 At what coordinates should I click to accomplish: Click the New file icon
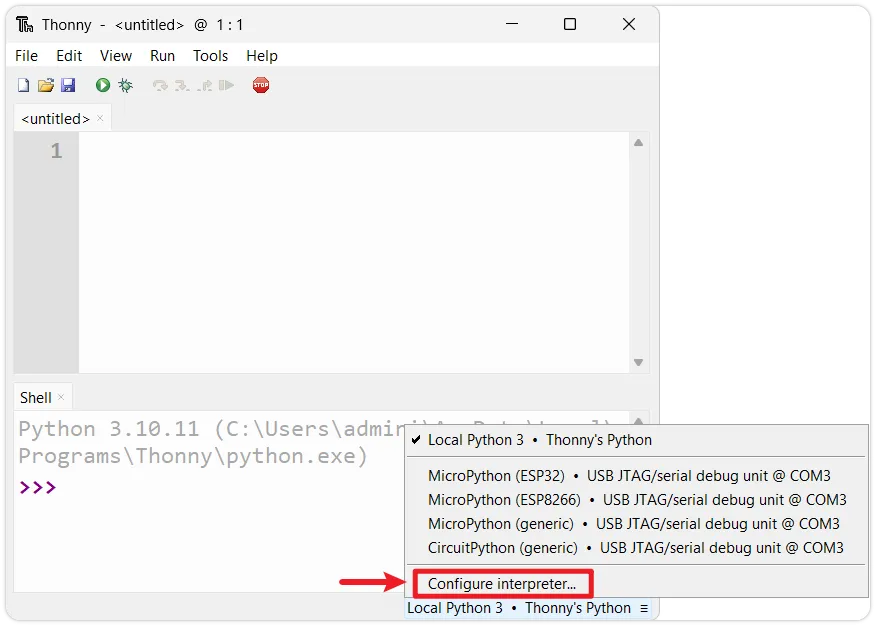pyautogui.click(x=23, y=86)
